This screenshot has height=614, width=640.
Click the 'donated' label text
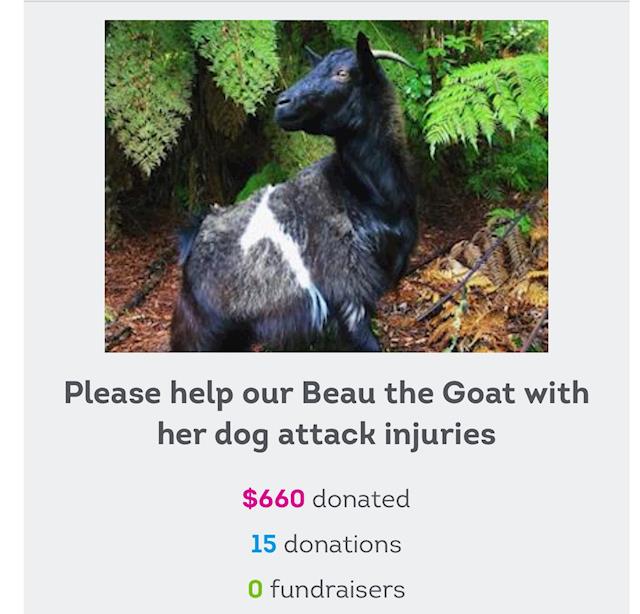pos(361,498)
